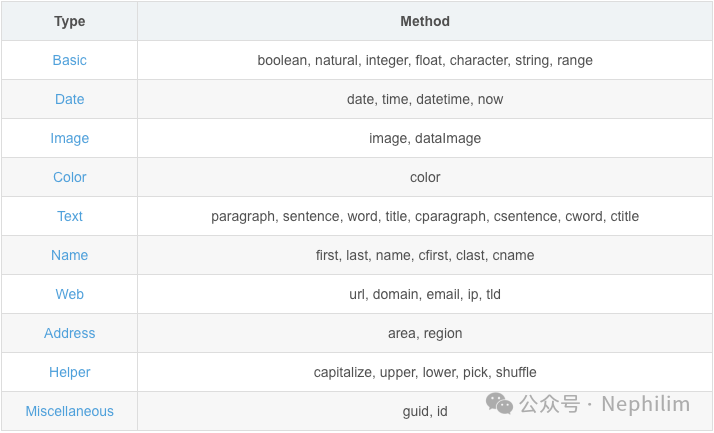Select the date, time, datetime, now cell
714x433 pixels.
tap(425, 99)
